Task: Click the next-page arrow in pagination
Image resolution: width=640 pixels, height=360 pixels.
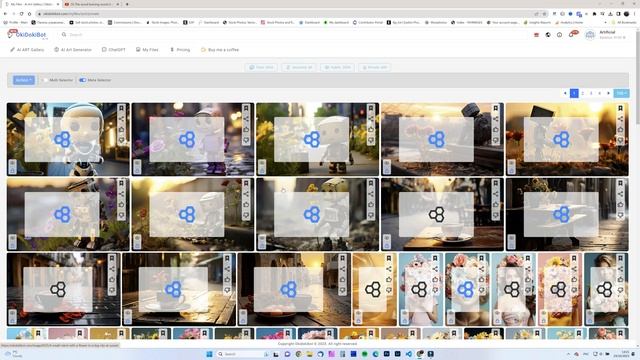Action: point(608,93)
